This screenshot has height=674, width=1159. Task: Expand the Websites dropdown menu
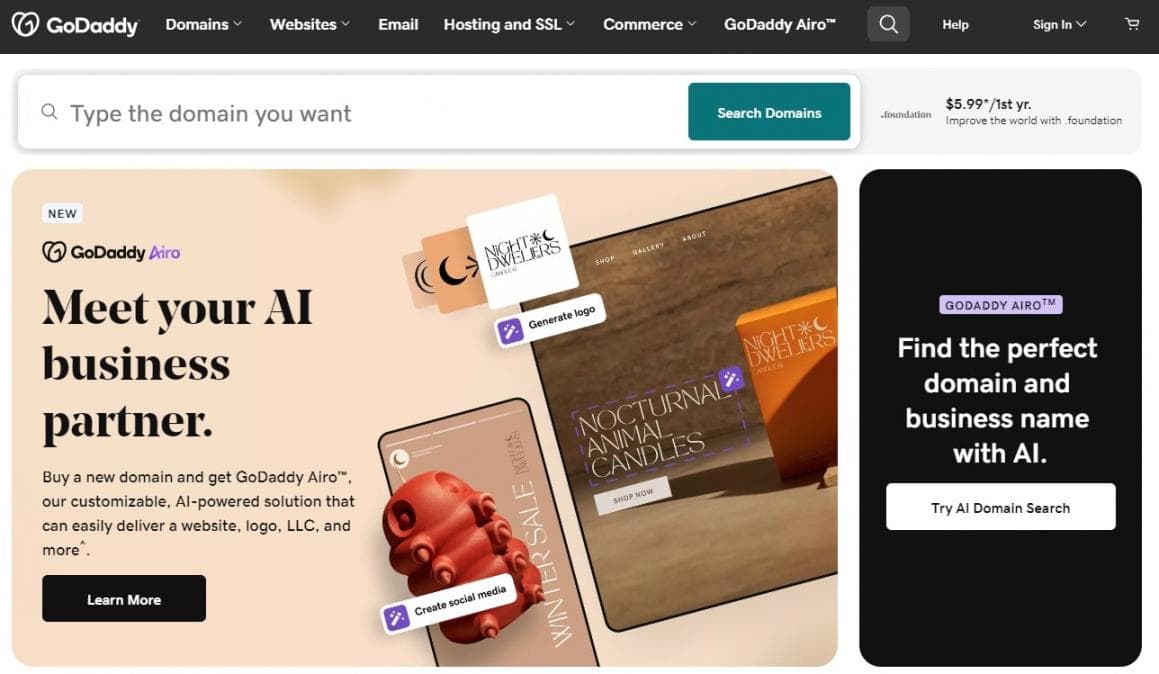click(310, 24)
